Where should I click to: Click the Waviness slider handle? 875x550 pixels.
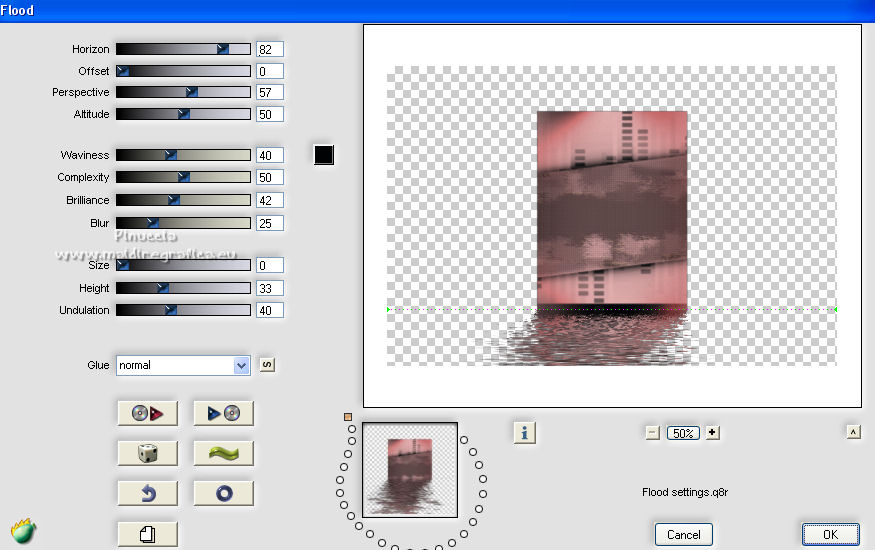pos(171,155)
